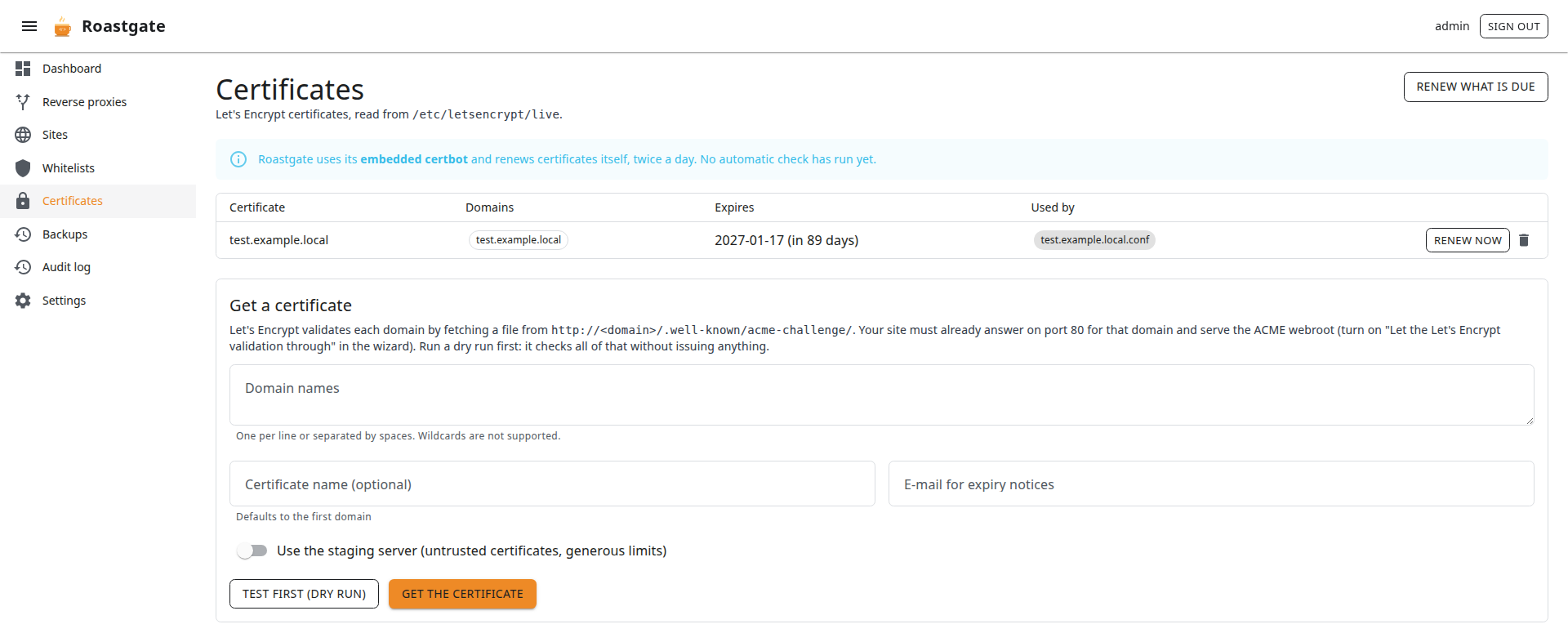Open the Sites section
Screen dimensions: 1568x642
coord(98,135)
